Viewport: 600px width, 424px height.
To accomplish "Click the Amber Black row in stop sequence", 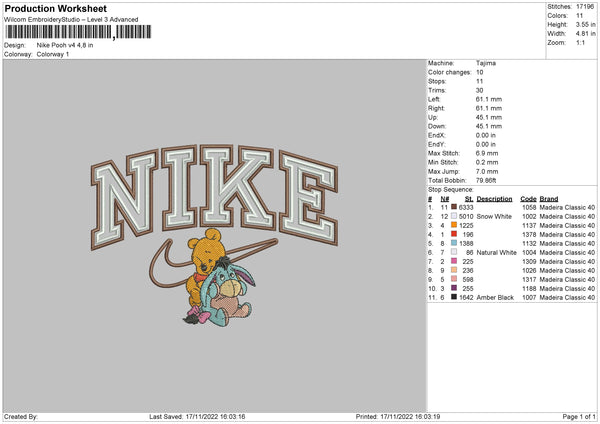I will pyautogui.click(x=511, y=297).
